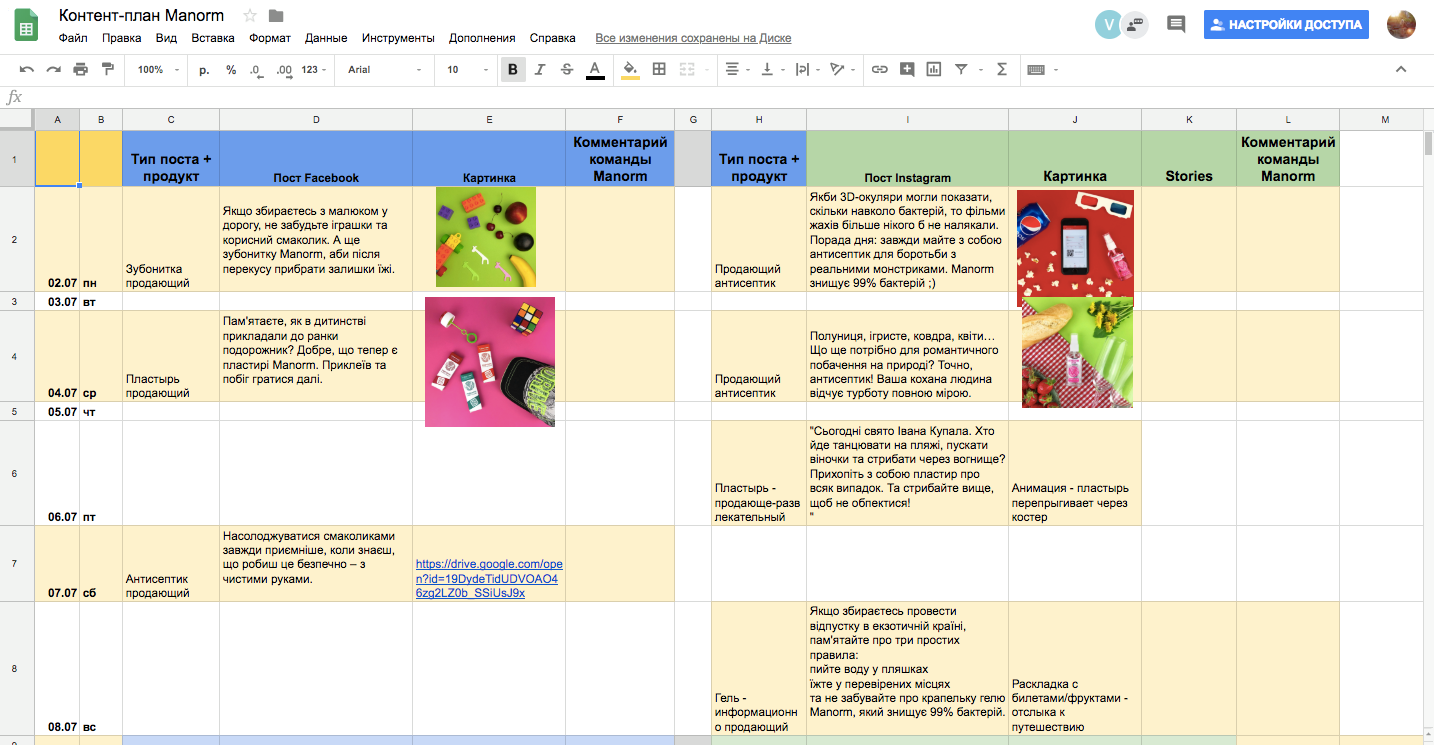This screenshot has height=745, width=1434.
Task: Click 'Все изменения сохранены на Диске' link
Action: point(693,38)
